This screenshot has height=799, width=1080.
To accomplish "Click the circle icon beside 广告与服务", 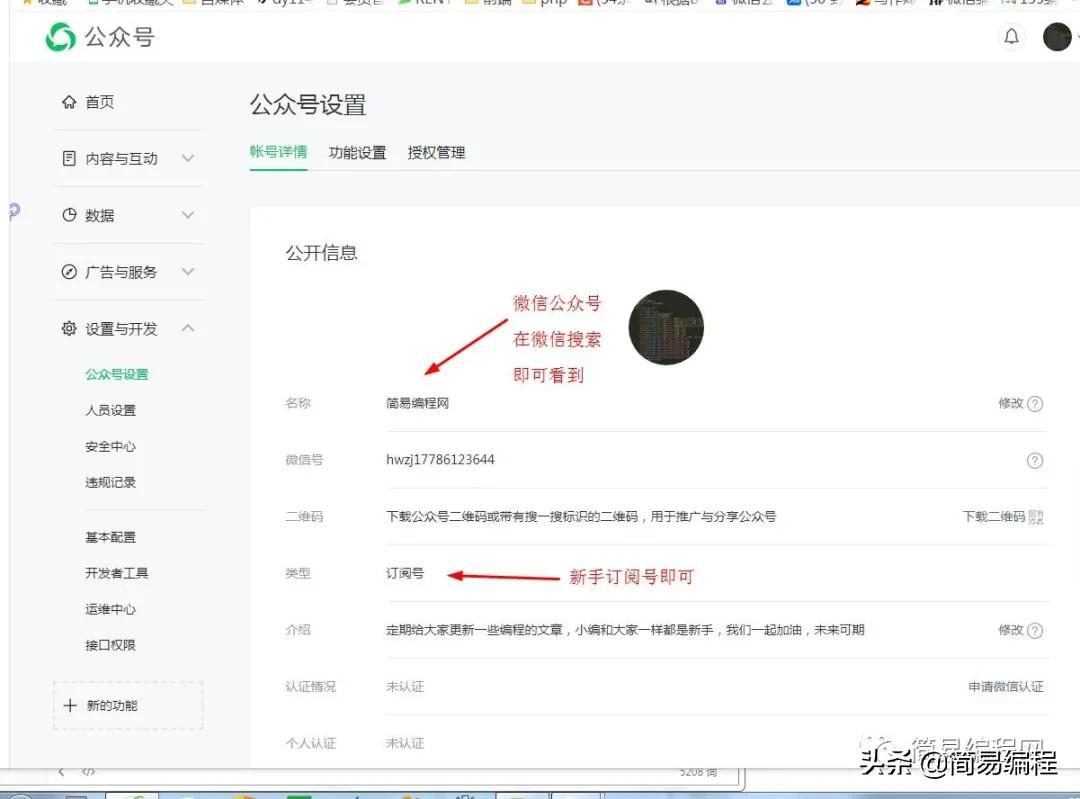I will [68, 271].
